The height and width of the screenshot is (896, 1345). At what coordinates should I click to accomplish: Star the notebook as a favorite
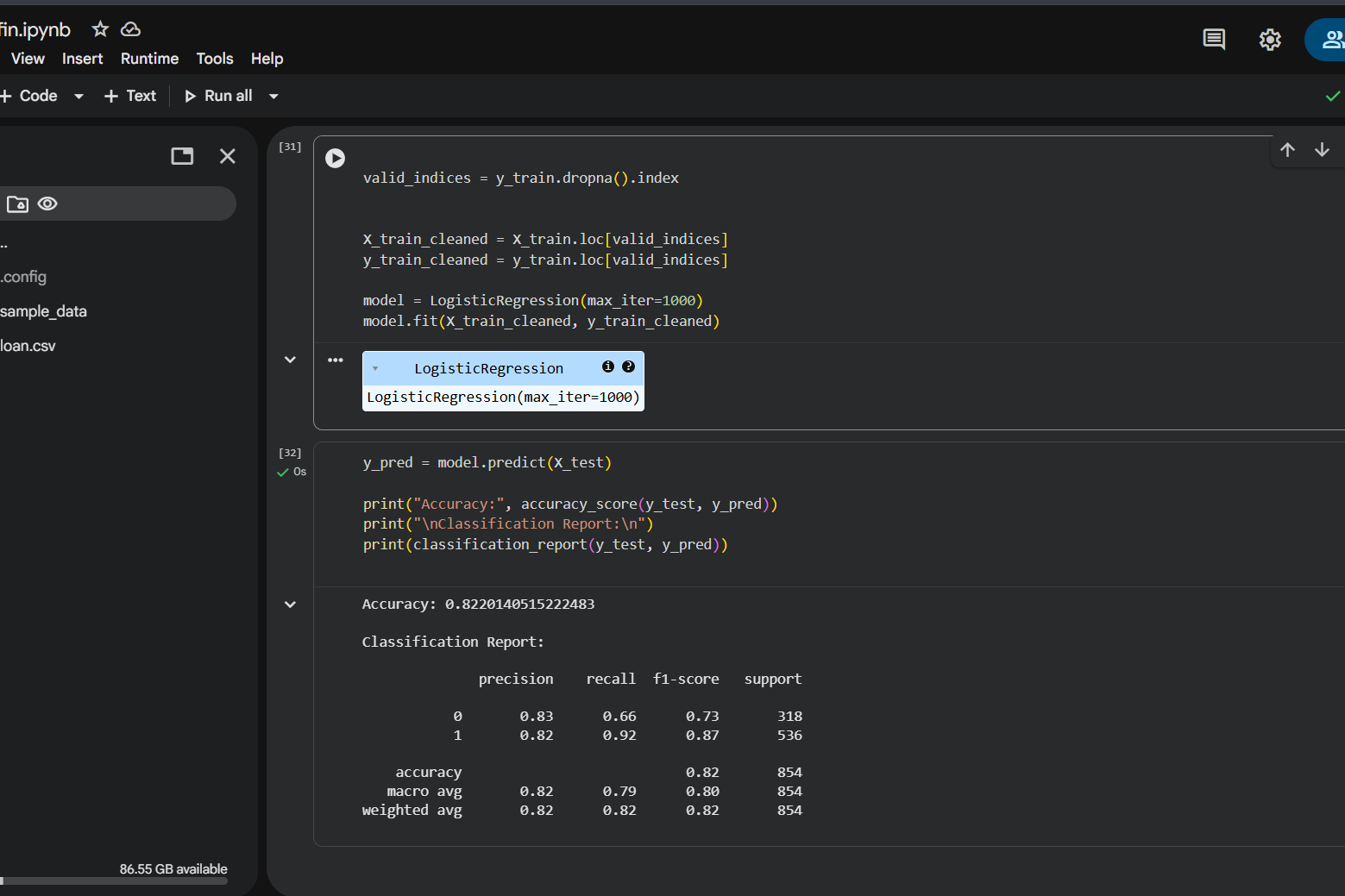tap(100, 29)
